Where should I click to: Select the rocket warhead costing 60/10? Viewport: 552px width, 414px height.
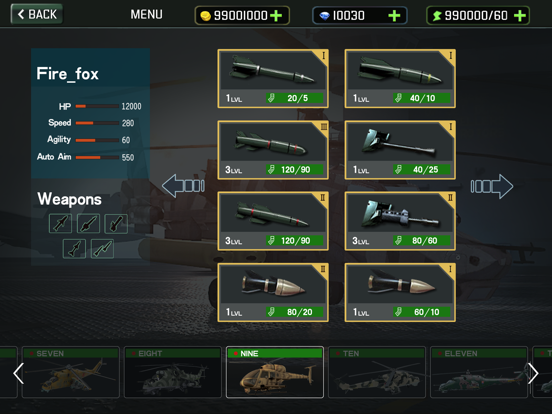pyautogui.click(x=400, y=292)
